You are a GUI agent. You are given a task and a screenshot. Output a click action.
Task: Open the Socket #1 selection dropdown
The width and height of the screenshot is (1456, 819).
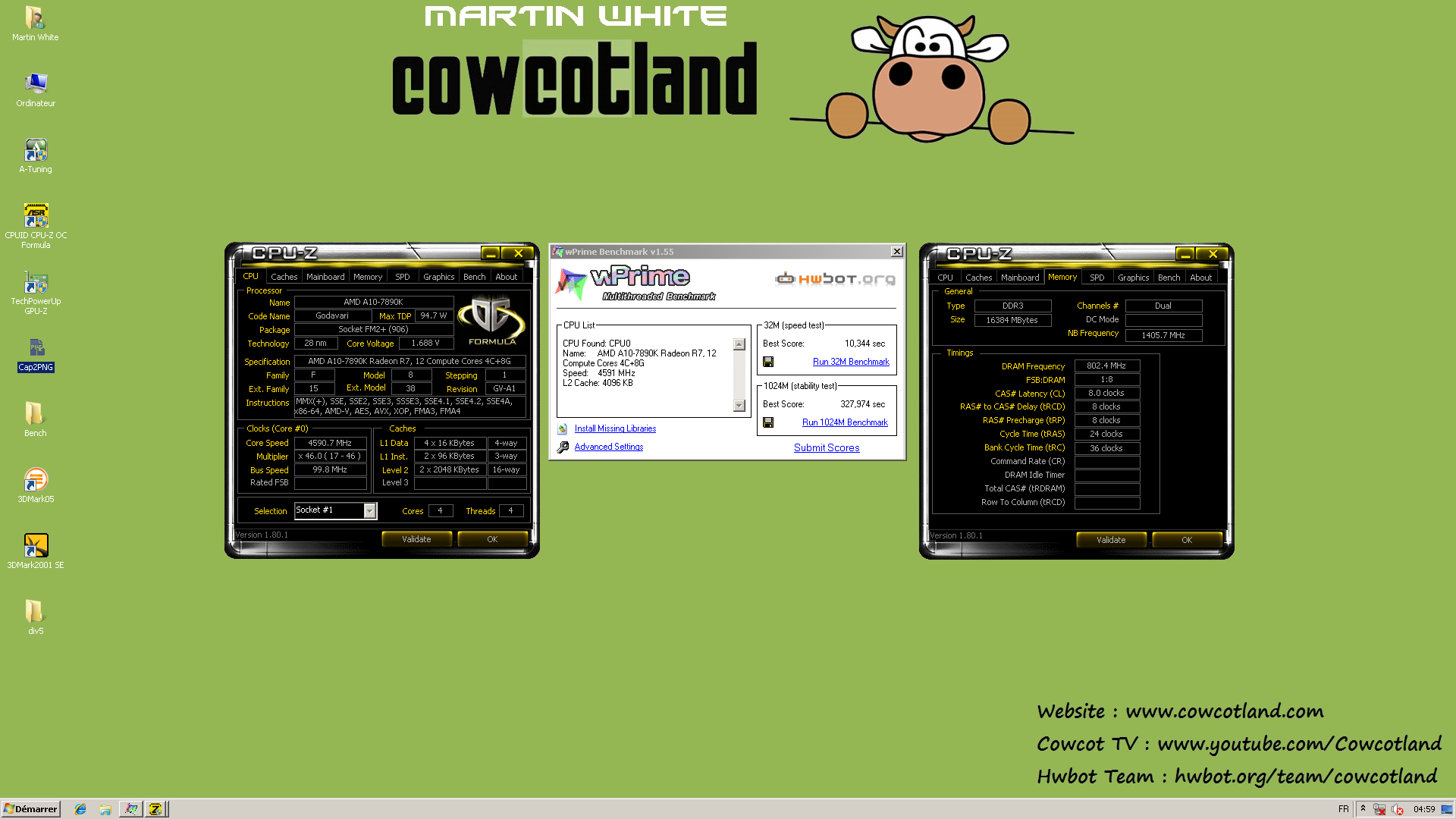tap(369, 511)
